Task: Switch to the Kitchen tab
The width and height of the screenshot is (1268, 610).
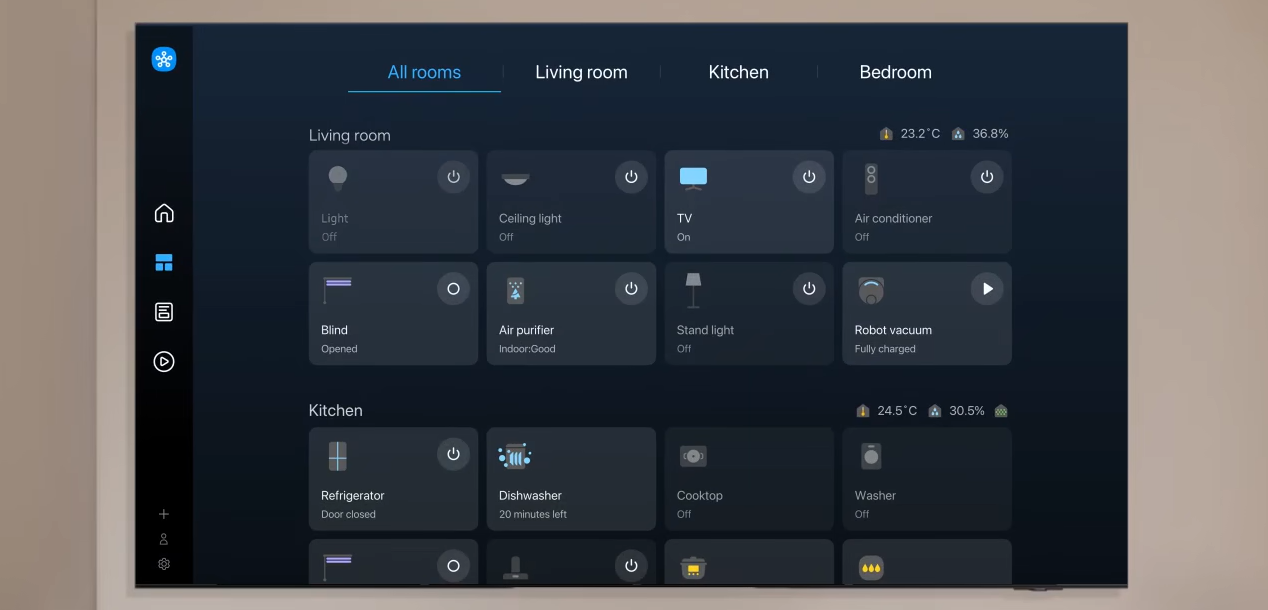Action: tap(738, 72)
